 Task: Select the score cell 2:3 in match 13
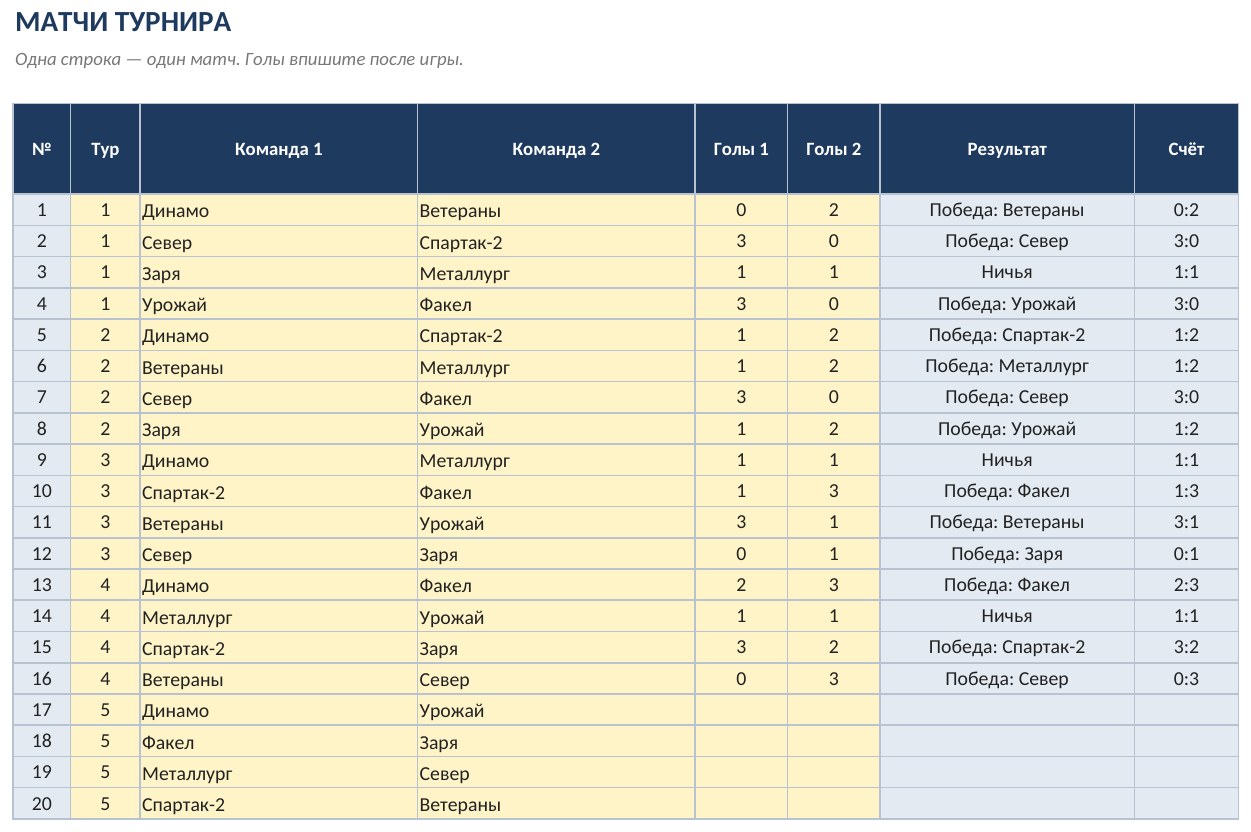(1186, 585)
